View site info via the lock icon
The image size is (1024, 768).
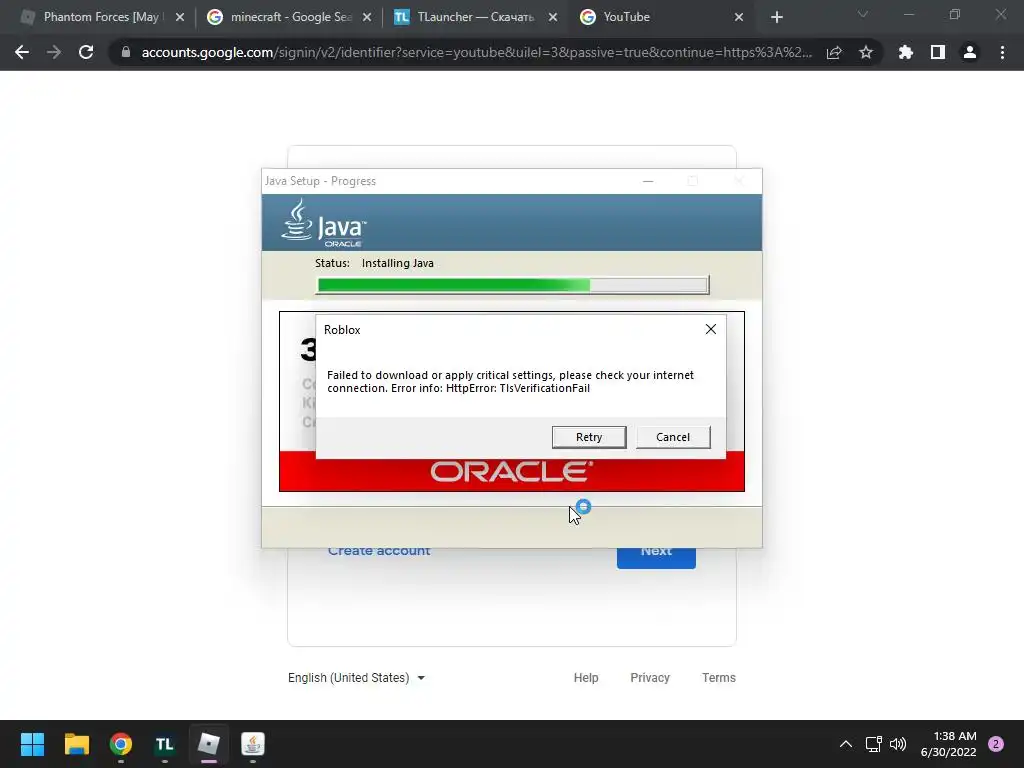[x=126, y=52]
